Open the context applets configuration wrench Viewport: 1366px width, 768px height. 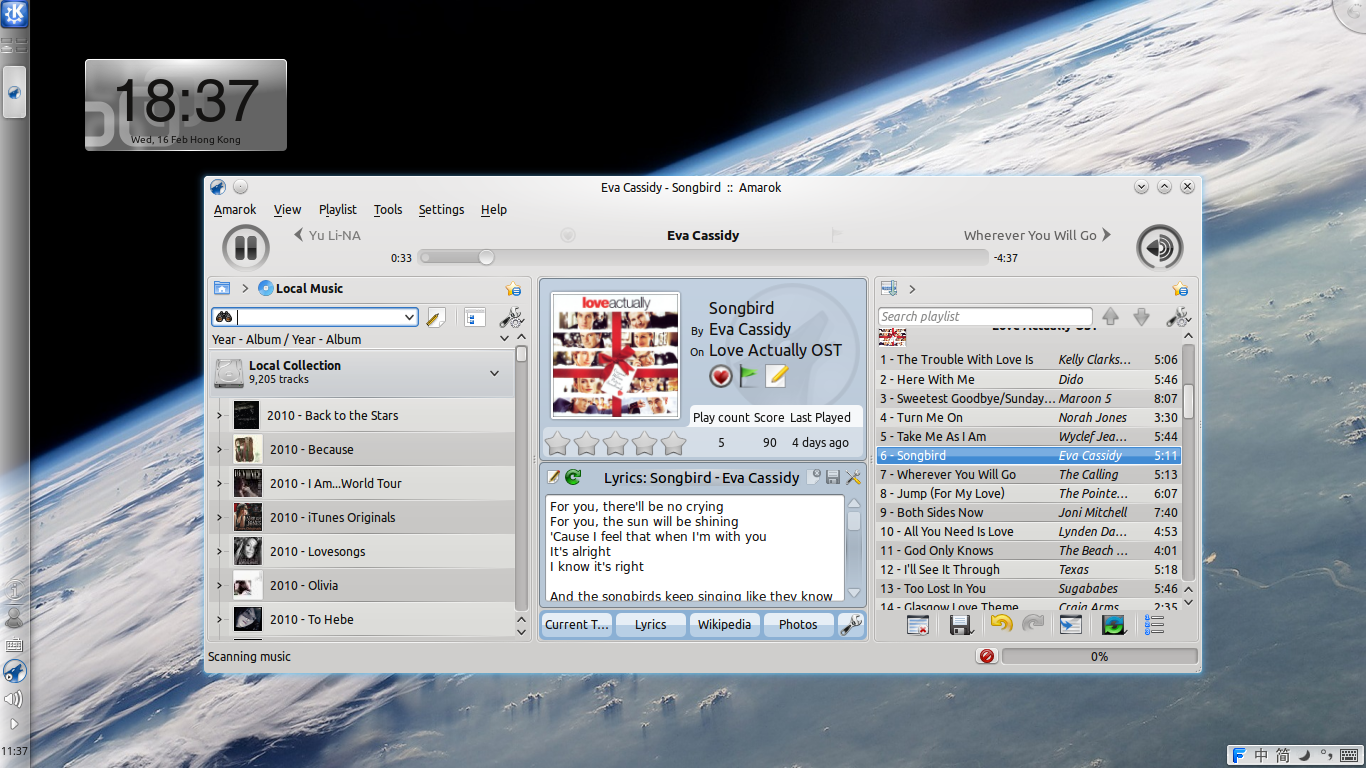click(851, 625)
